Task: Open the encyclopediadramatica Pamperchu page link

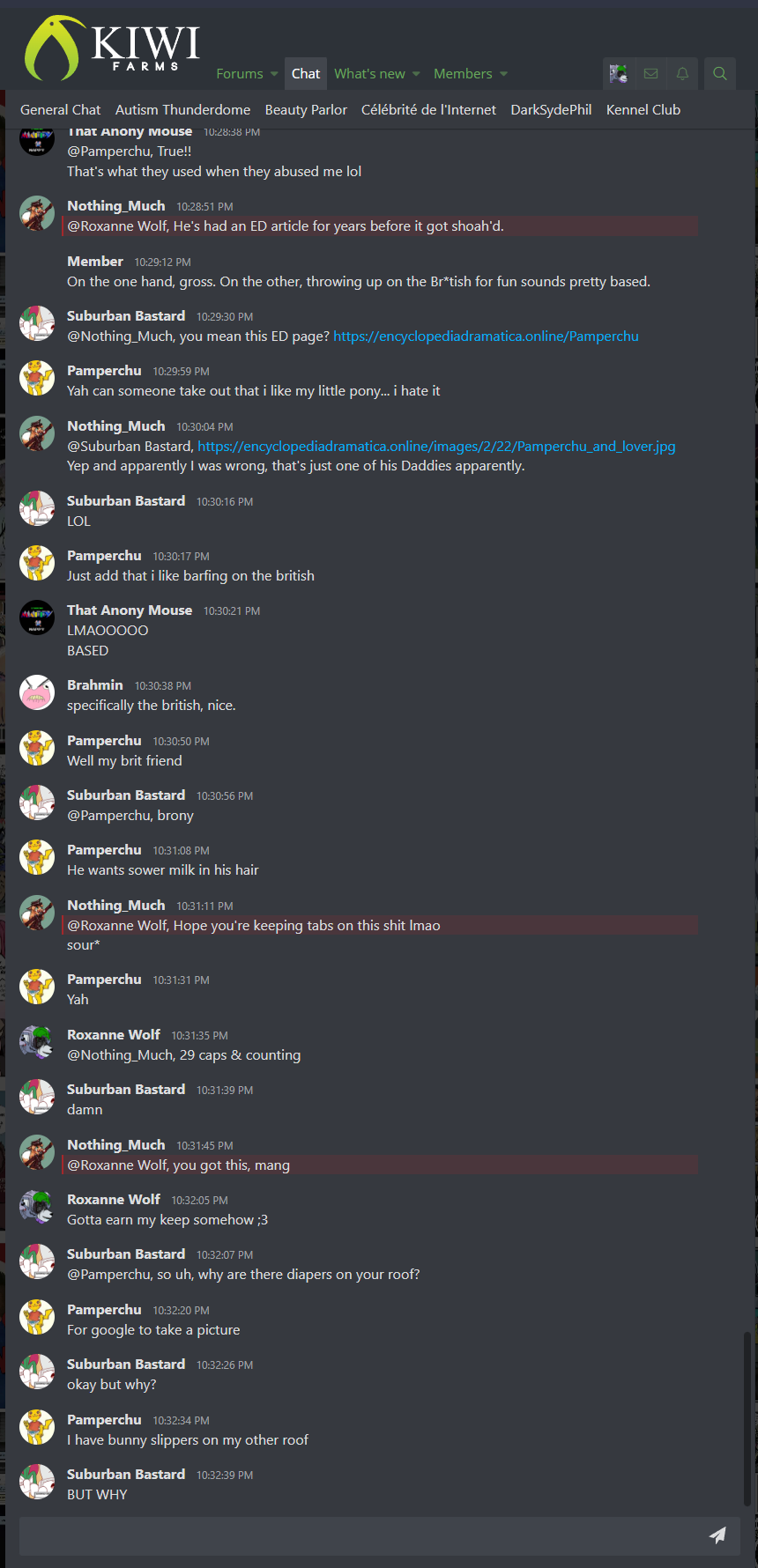Action: [486, 337]
